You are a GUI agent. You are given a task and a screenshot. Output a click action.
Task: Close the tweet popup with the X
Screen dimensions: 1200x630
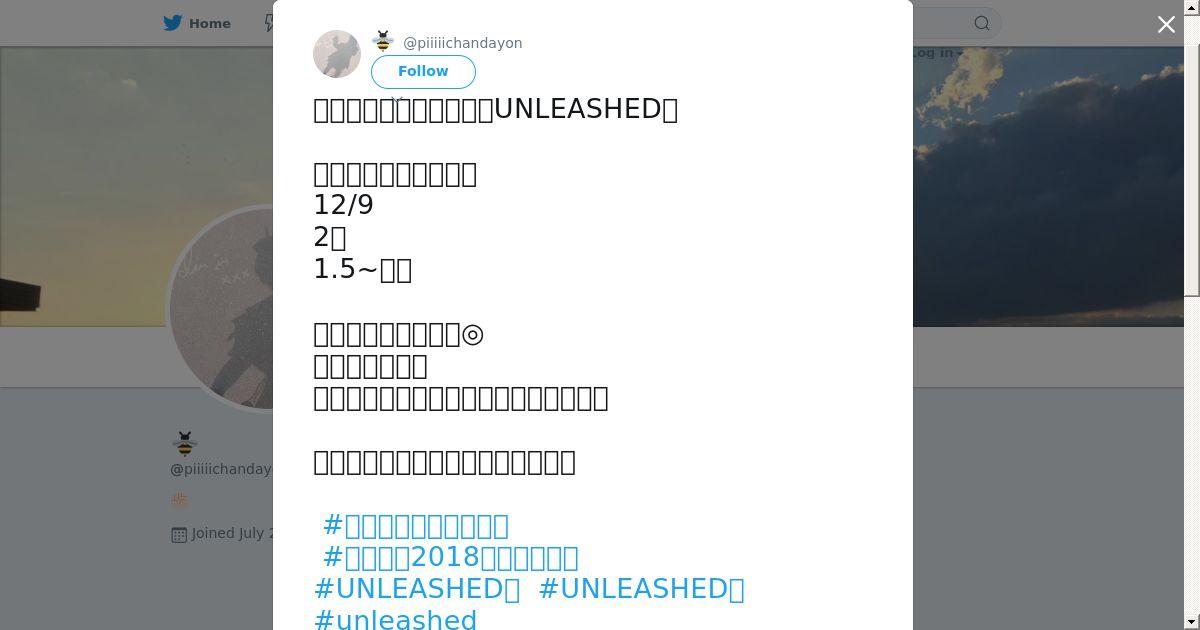tap(1166, 25)
